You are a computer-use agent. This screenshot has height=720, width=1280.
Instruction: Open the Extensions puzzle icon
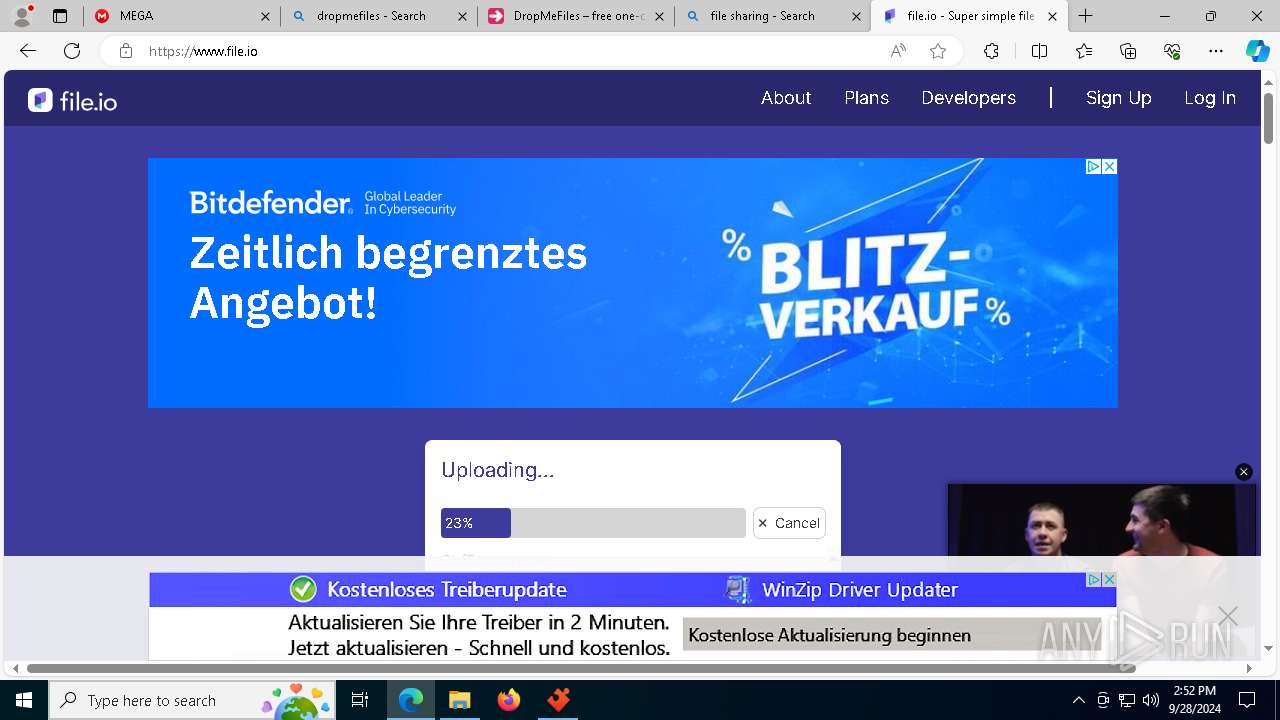point(991,51)
